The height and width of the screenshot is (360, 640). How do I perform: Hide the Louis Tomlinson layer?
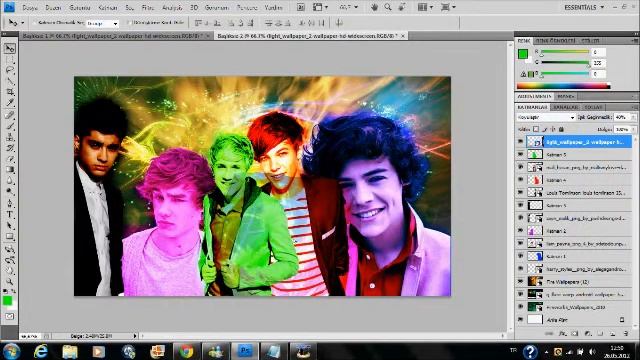click(520, 192)
